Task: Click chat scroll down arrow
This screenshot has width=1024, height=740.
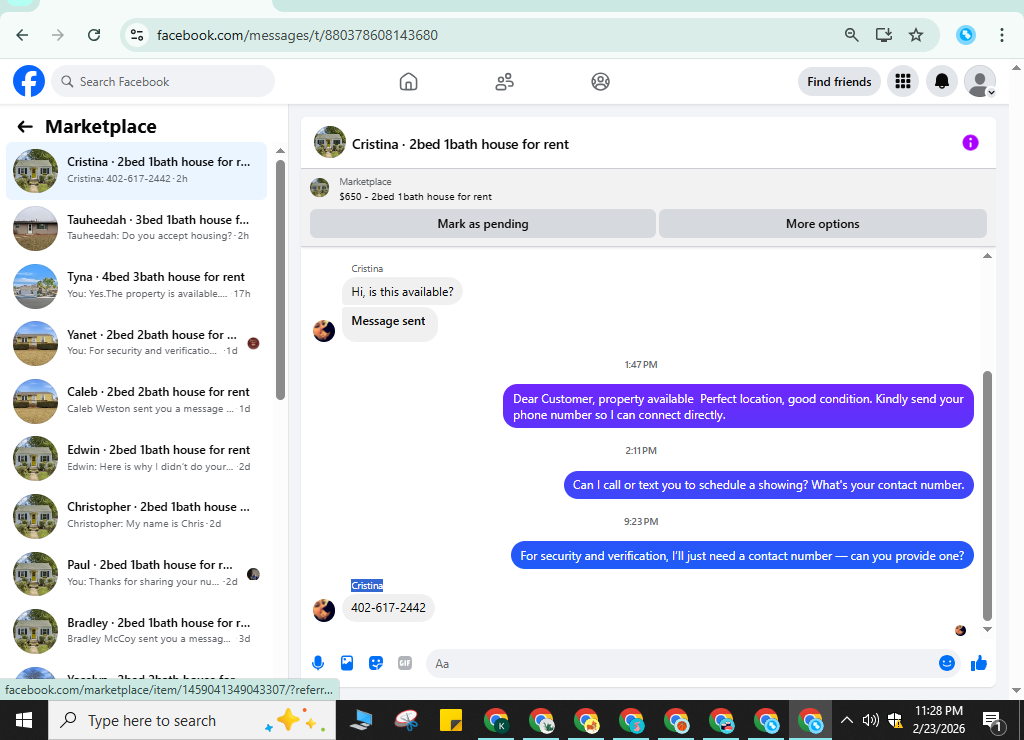Action: pos(987,630)
